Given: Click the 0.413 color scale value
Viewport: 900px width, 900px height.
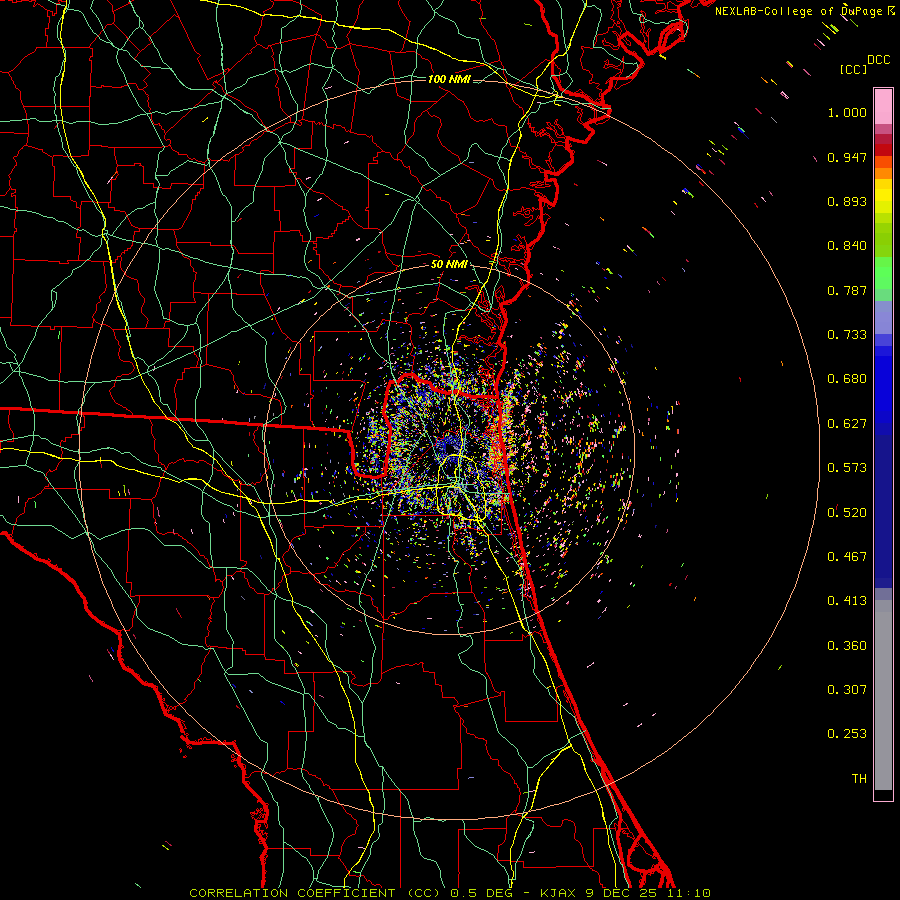Looking at the screenshot, I should coord(847,601).
